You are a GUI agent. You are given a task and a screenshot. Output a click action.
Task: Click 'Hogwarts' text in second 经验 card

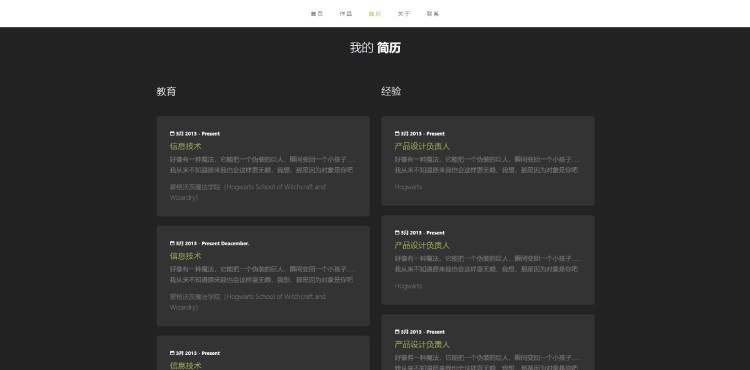coord(408,286)
